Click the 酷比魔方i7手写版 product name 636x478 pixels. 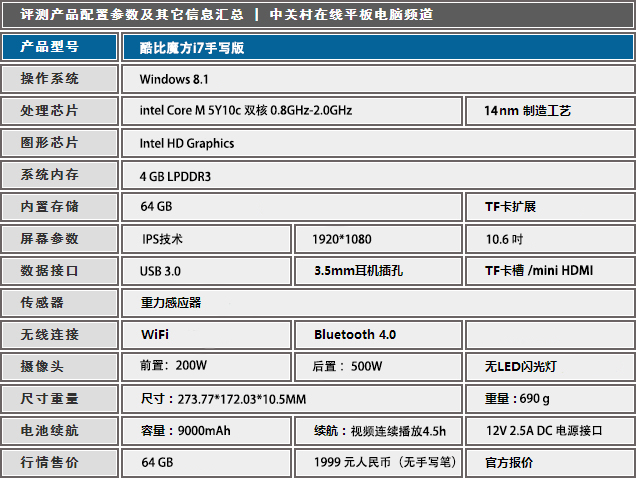192,48
